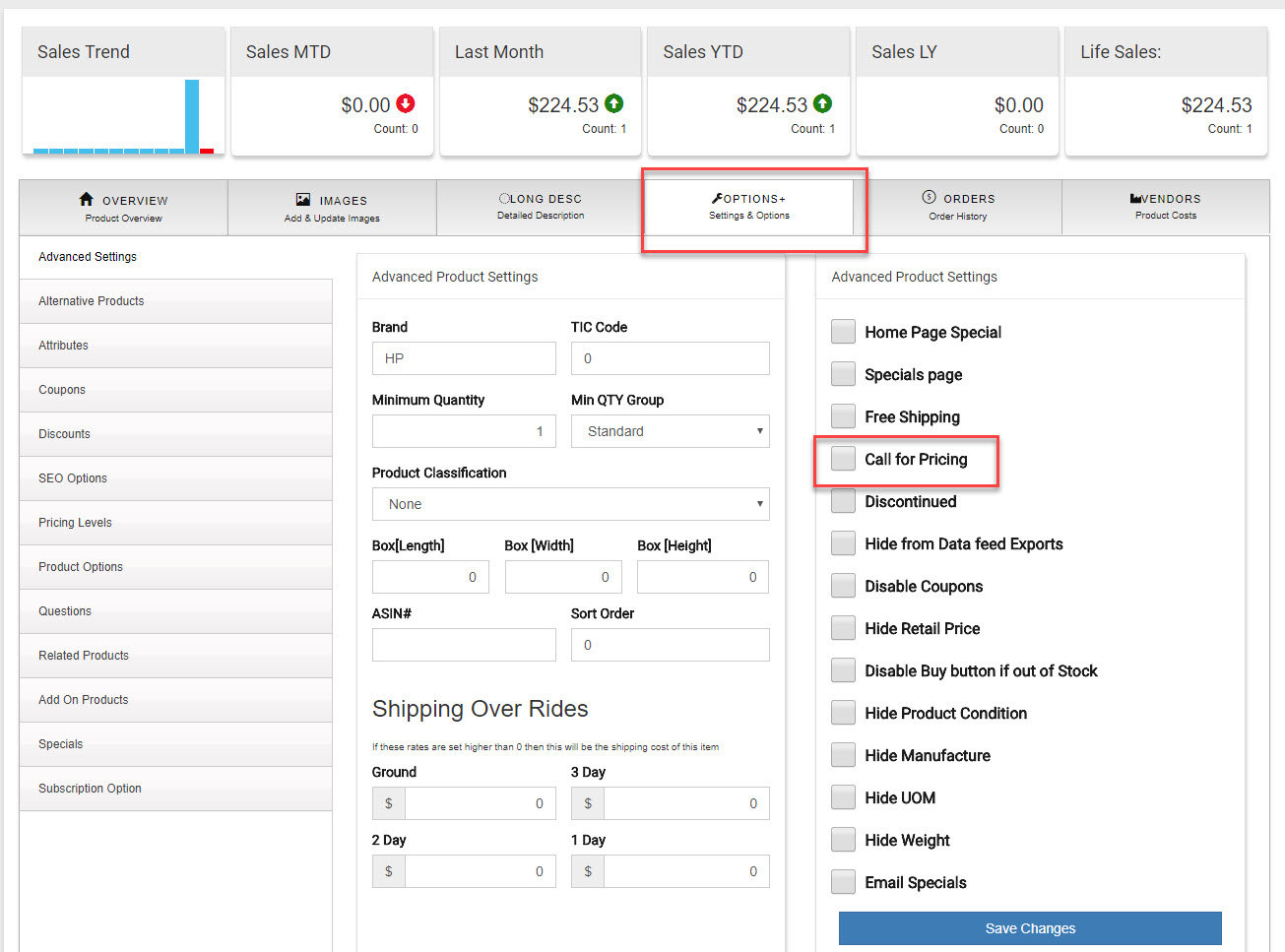Open SEO Options in the sidebar
Screen dimensions: 1285x952
(73, 478)
